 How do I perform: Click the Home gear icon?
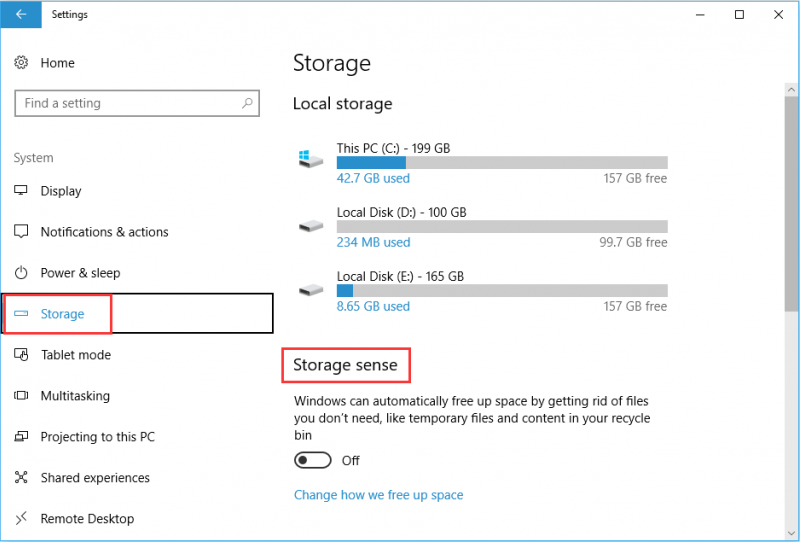click(x=21, y=63)
